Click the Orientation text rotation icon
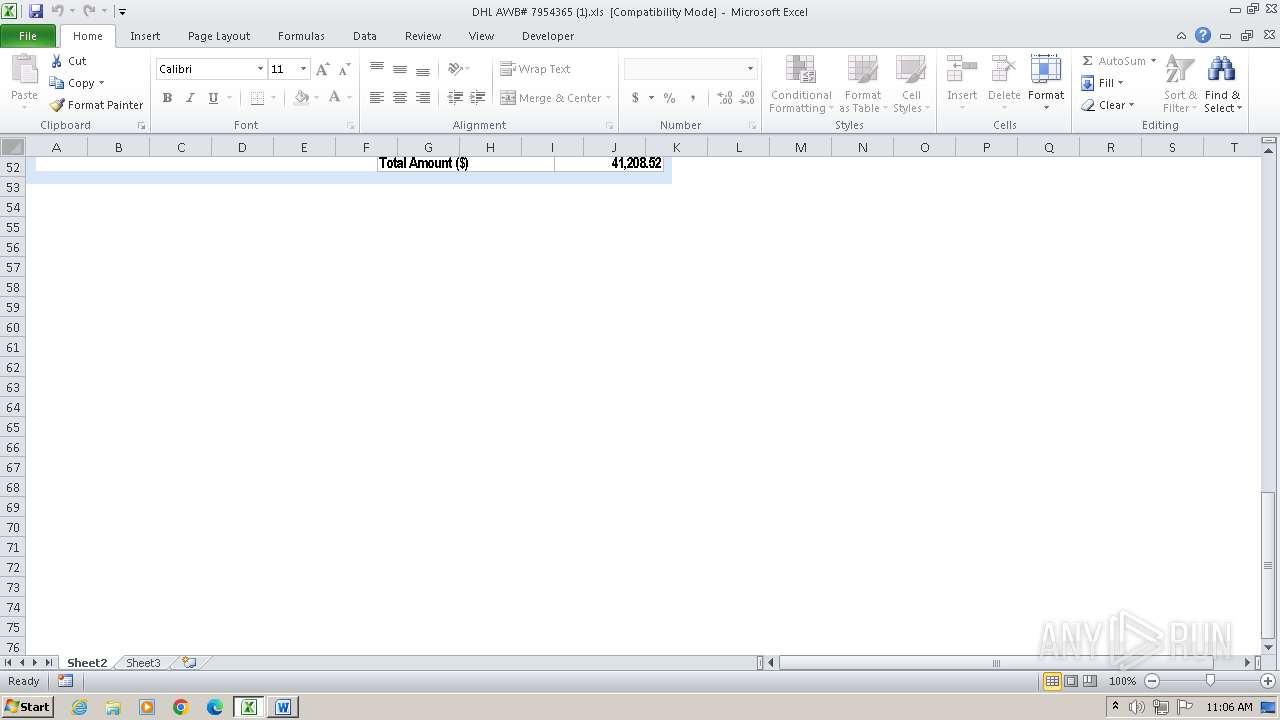 coord(455,69)
